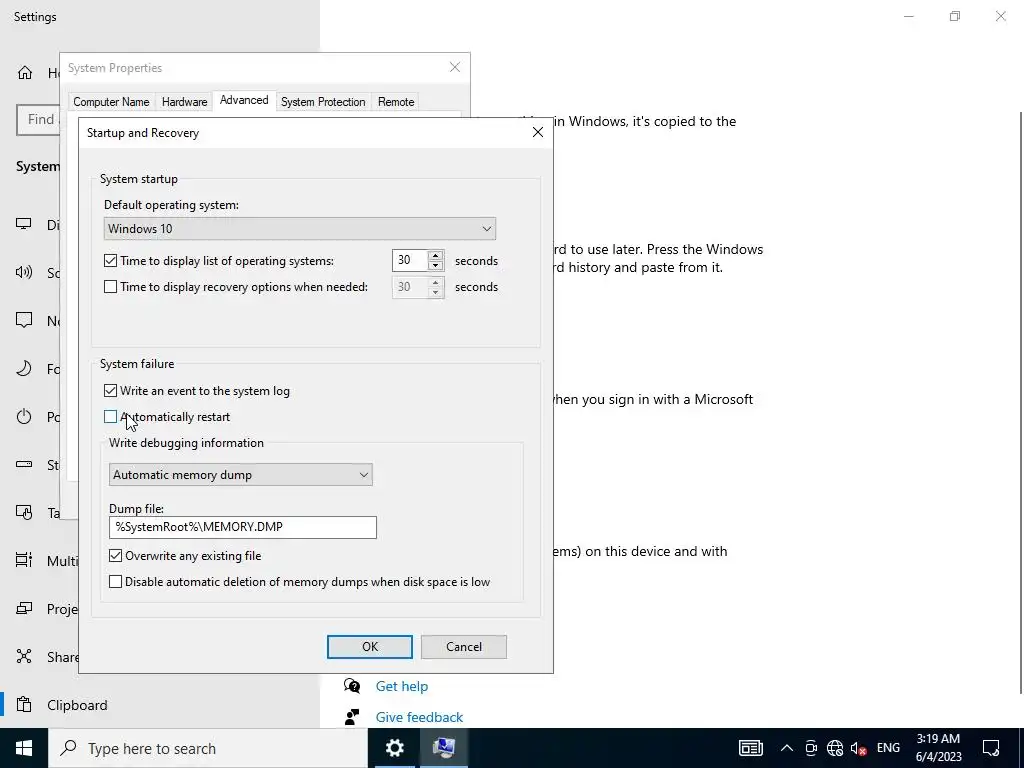
Task: Open Sound settings via speaker icon
Action: point(24,272)
